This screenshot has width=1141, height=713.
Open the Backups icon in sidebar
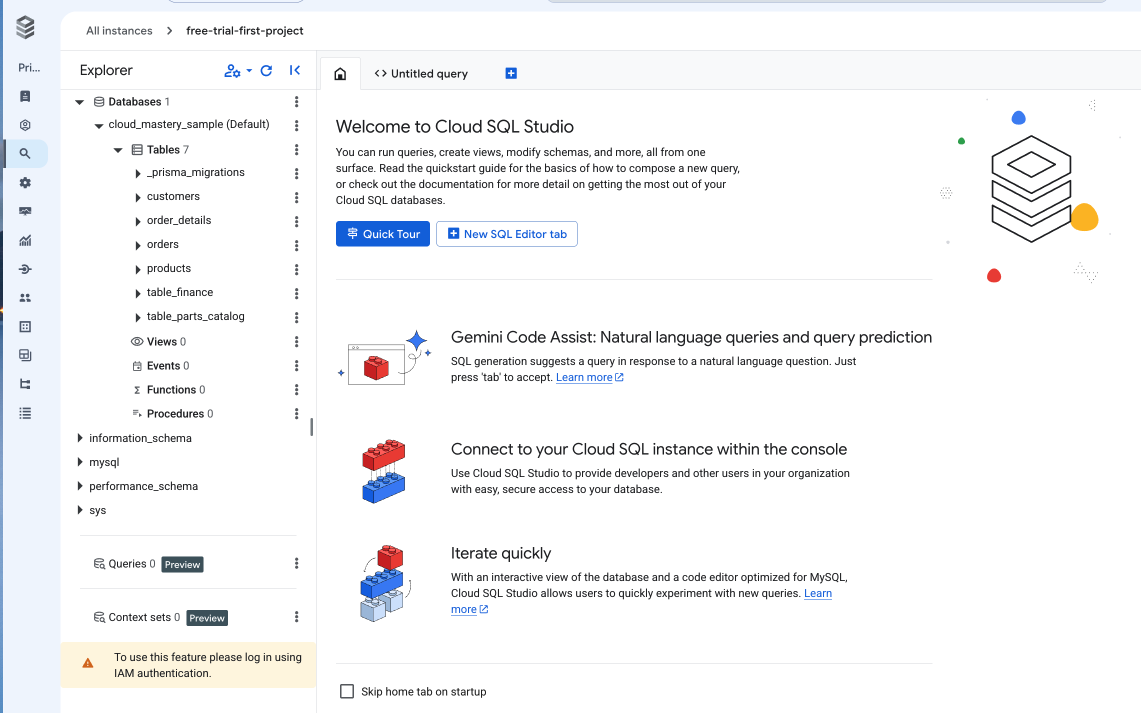tap(25, 355)
